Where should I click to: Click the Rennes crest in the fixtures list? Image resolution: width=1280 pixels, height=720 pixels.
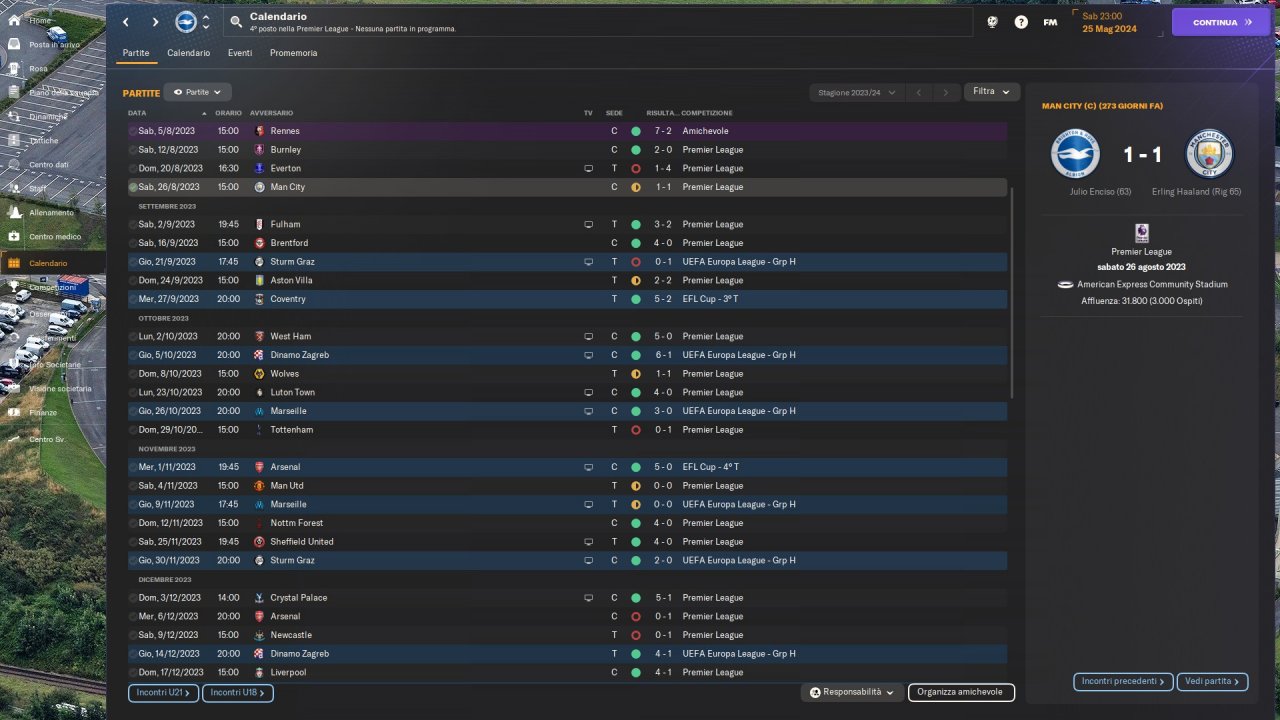260,131
